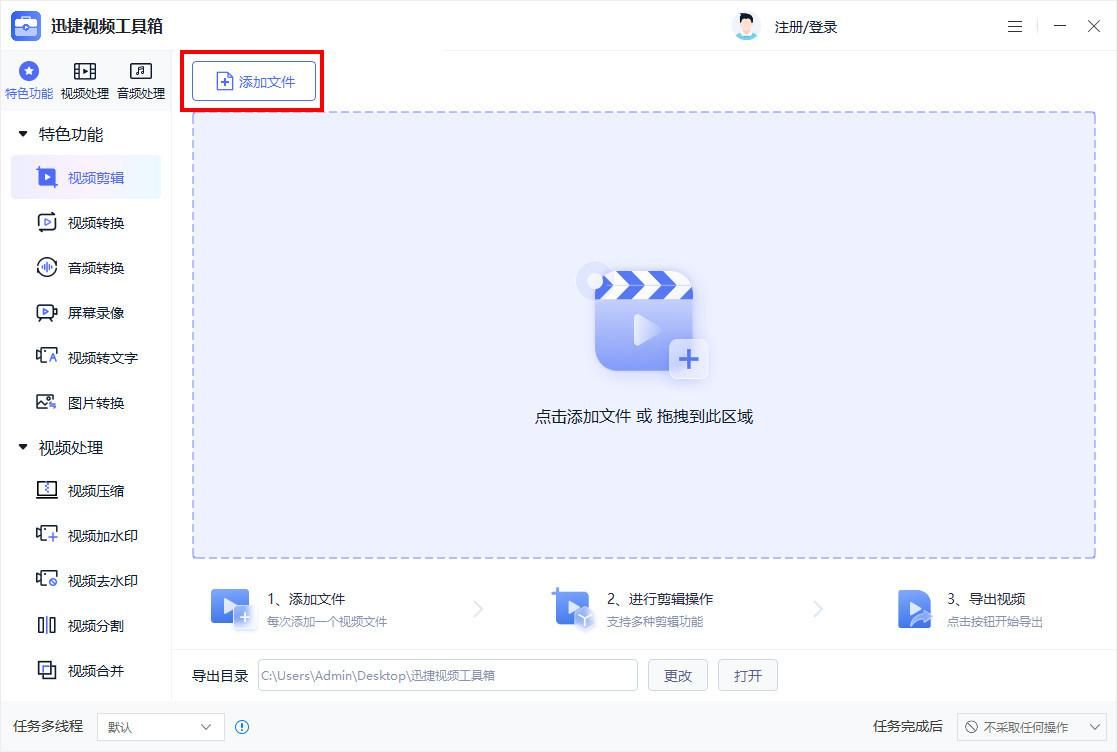Viewport: 1117px width, 752px height.
Task: Click the 打开 button
Action: pyautogui.click(x=748, y=675)
